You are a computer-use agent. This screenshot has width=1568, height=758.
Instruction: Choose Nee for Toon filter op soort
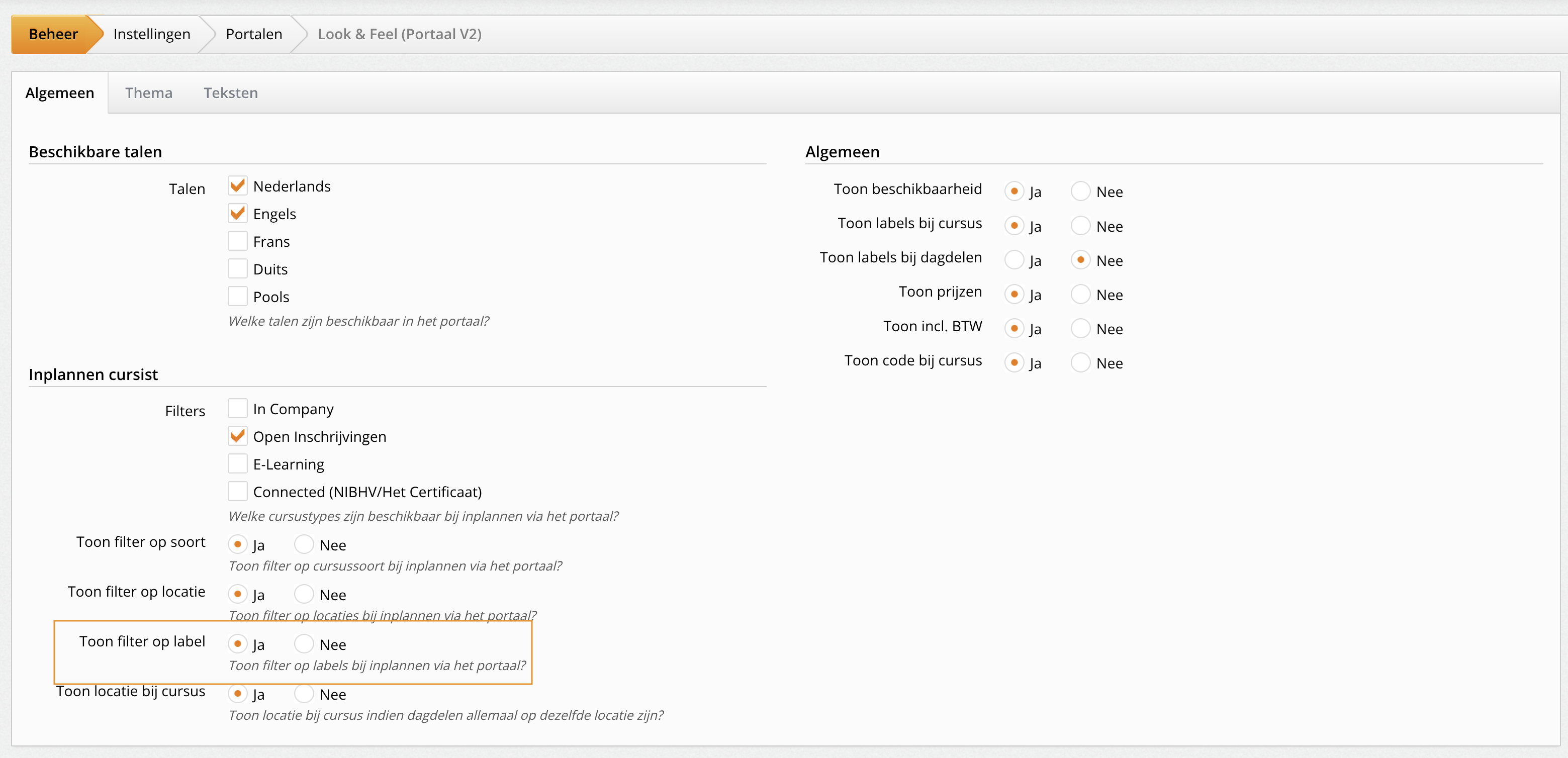tap(304, 544)
